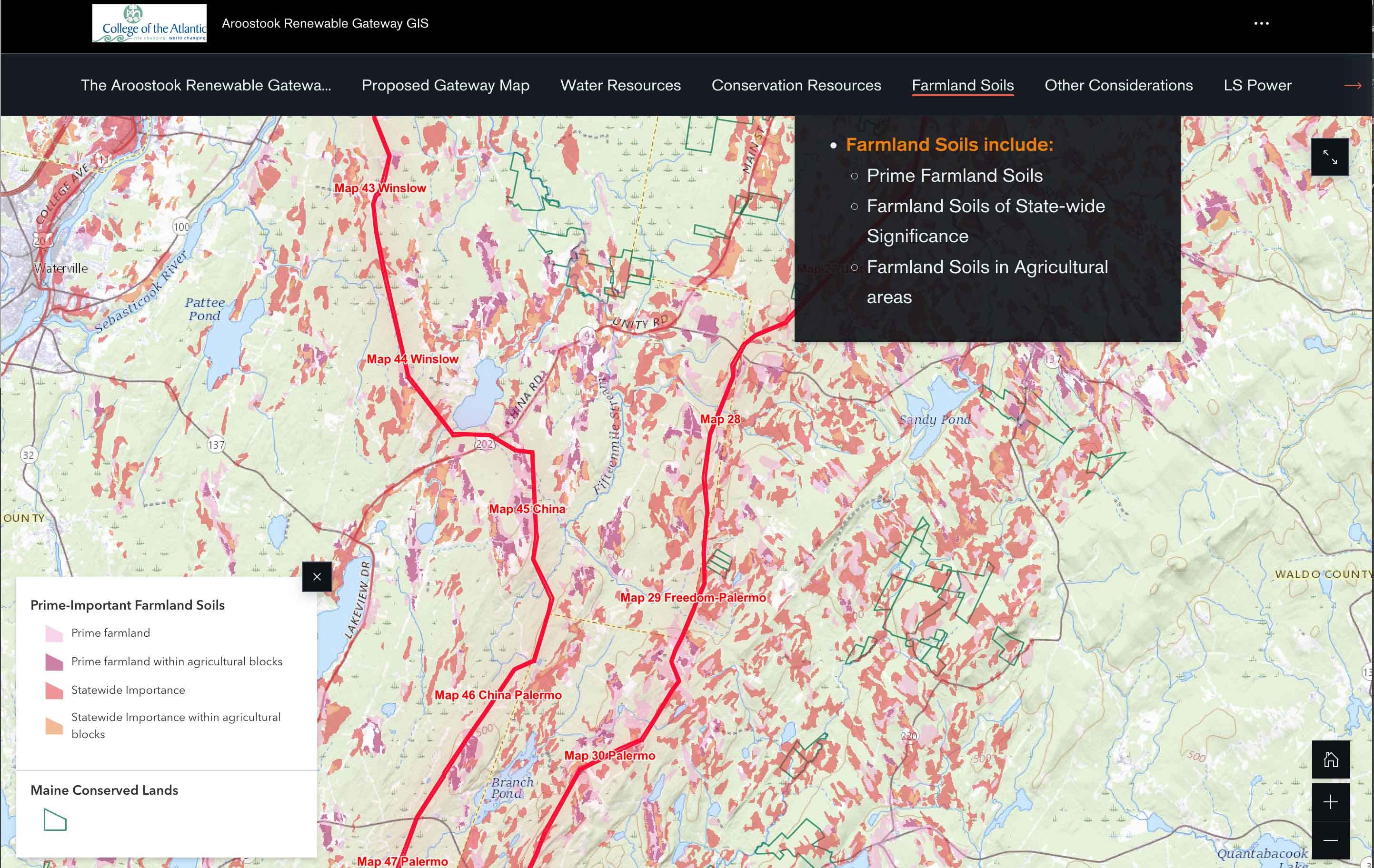
Task: Click the College of the Atlantic logo
Action: click(x=149, y=23)
